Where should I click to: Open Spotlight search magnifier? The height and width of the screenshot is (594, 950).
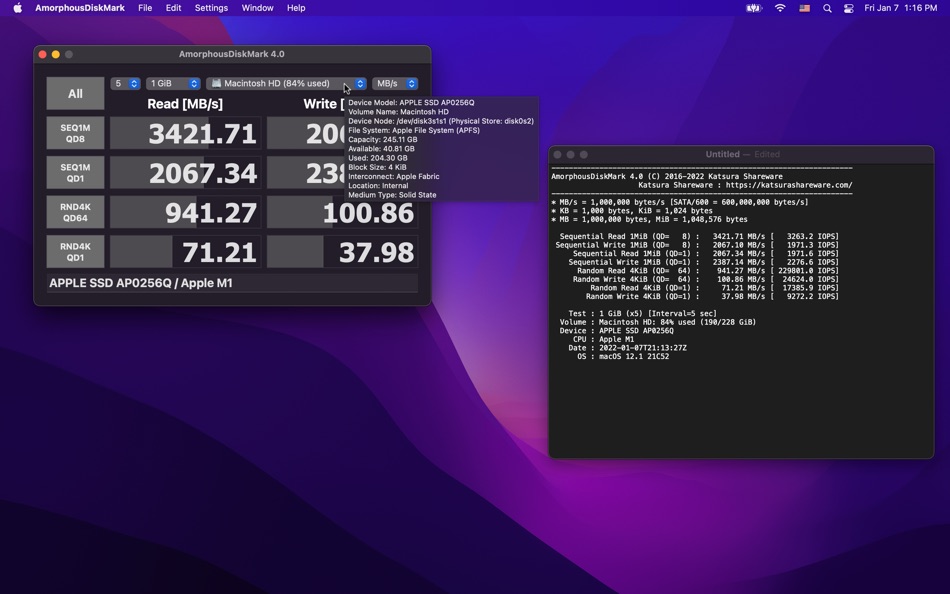point(827,8)
